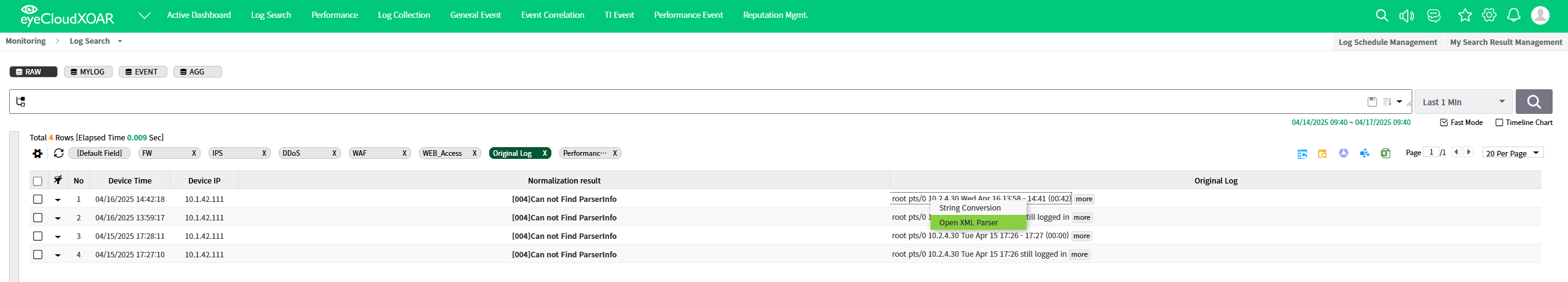Disable the Fast Mode checkbox
Screen dimensions: 1568x282
[x=1444, y=123]
